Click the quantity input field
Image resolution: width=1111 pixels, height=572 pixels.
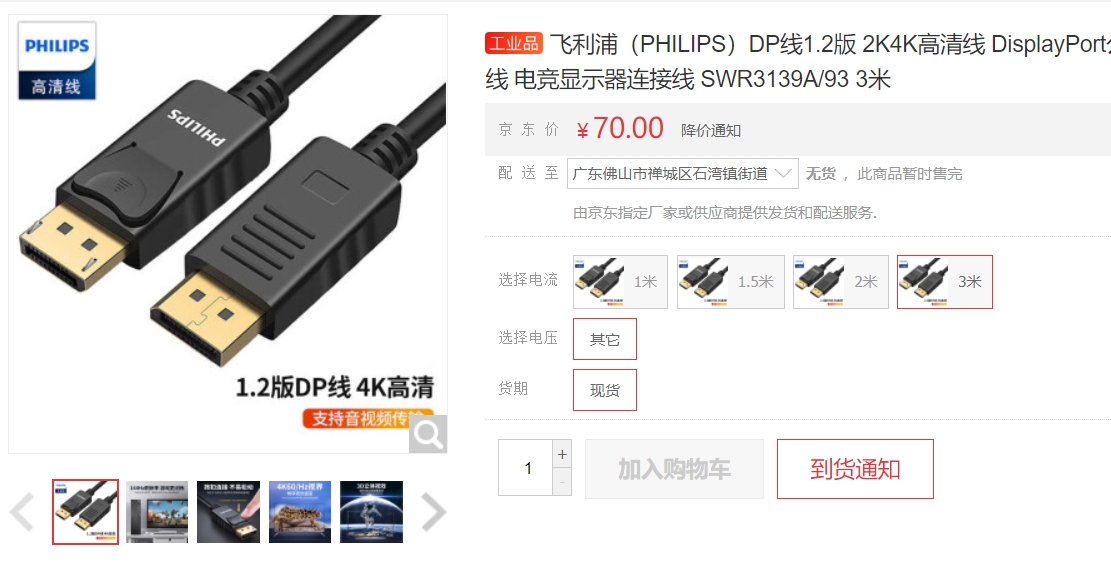click(x=525, y=468)
